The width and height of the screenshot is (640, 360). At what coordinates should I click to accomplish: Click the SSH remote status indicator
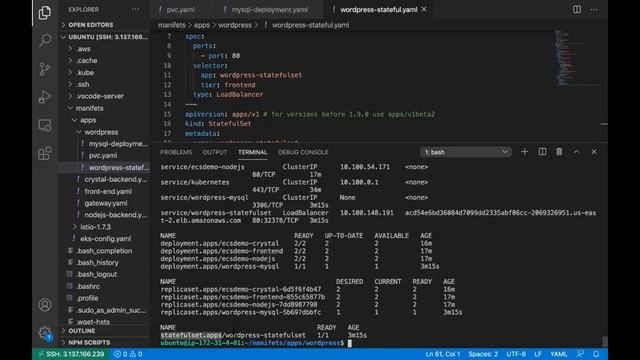point(71,354)
